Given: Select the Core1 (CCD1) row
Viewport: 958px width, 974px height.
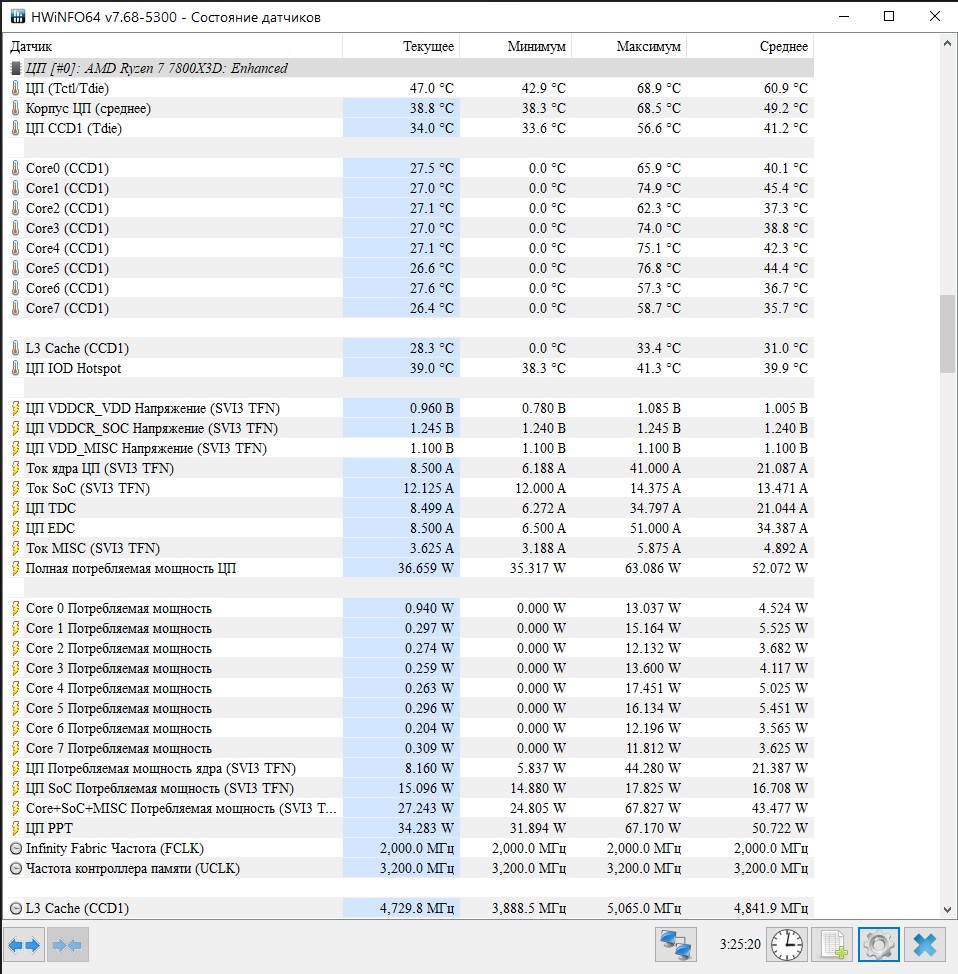Looking at the screenshot, I should (x=411, y=188).
